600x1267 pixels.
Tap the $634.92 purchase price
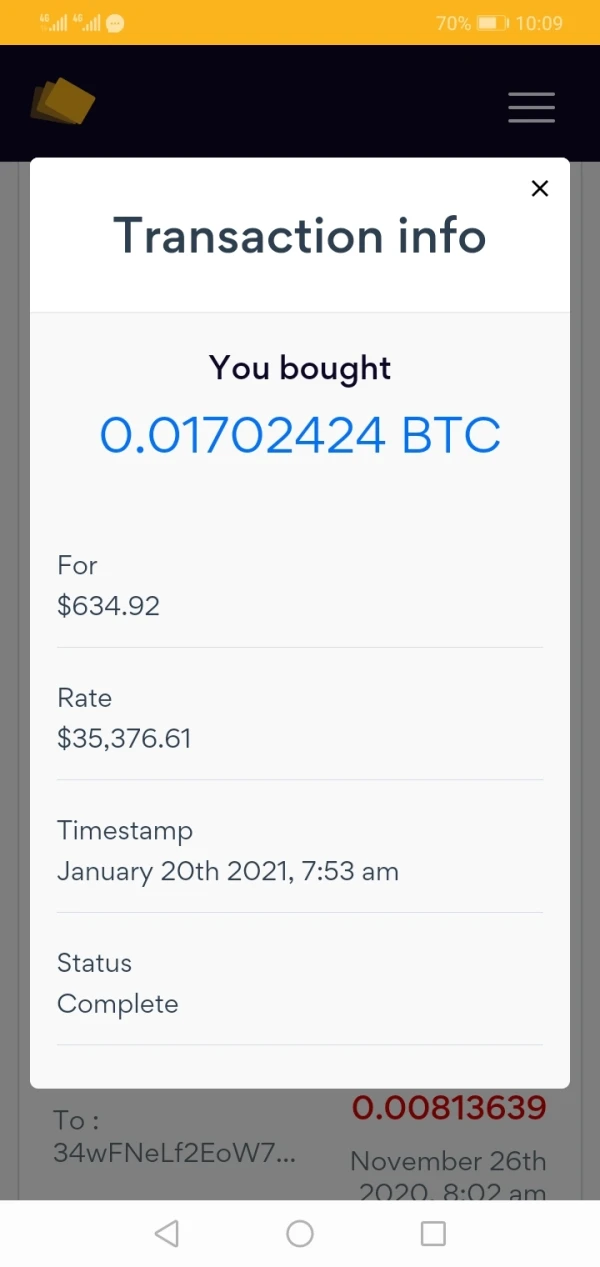108,606
